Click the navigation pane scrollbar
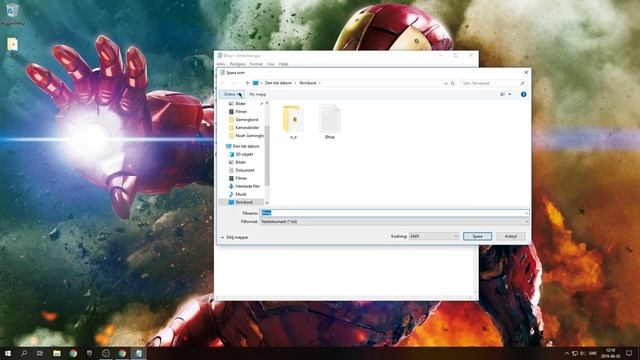The width and height of the screenshot is (640, 360). click(x=267, y=155)
